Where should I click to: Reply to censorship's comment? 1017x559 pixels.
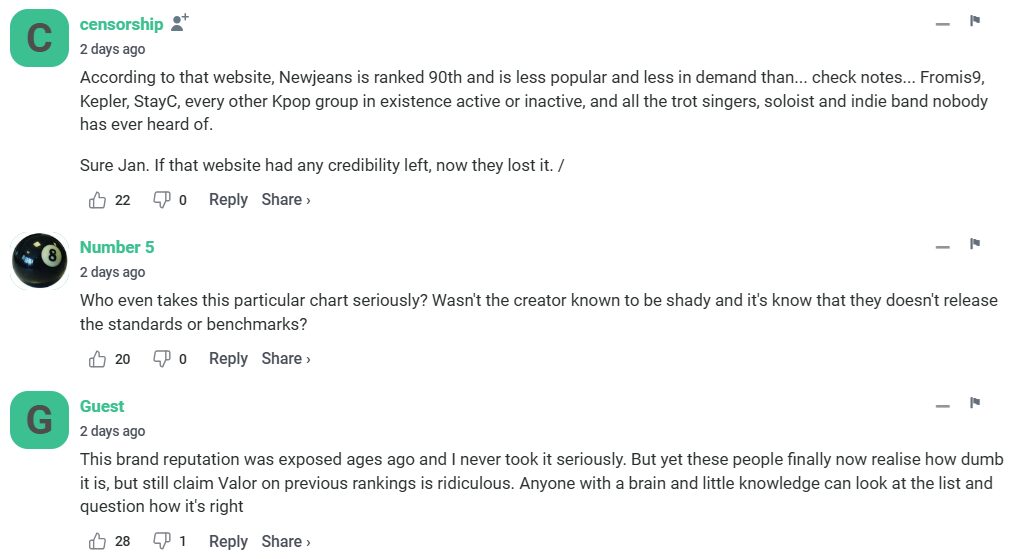tap(228, 200)
